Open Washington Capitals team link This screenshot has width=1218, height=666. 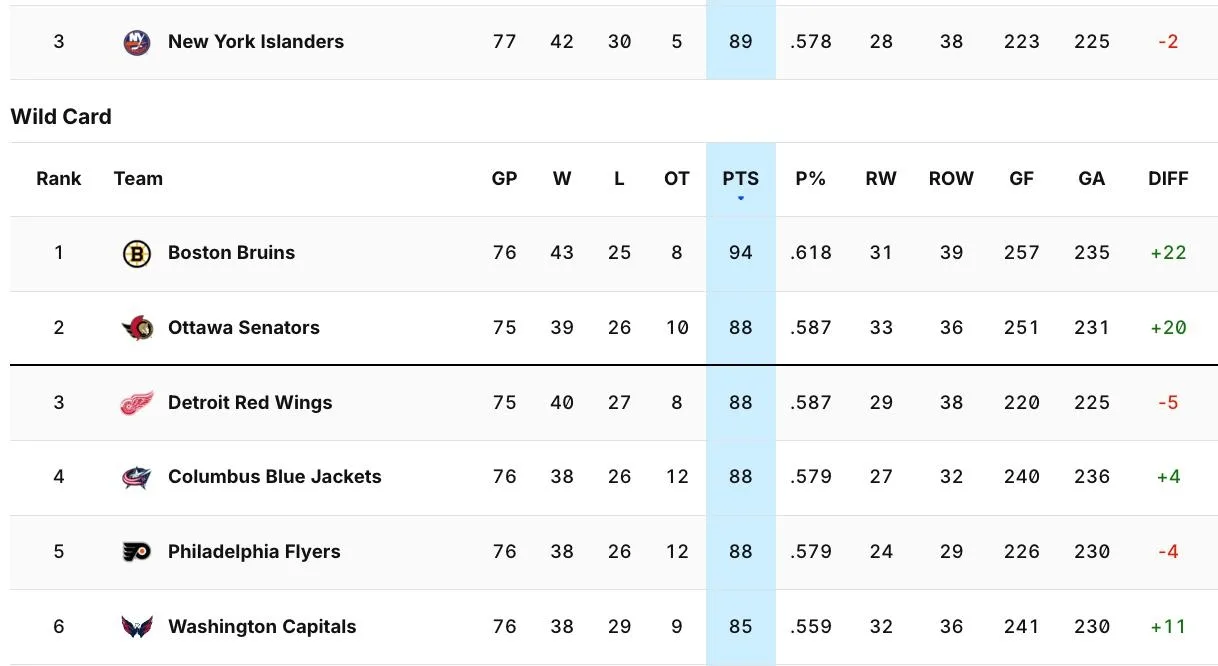click(262, 627)
